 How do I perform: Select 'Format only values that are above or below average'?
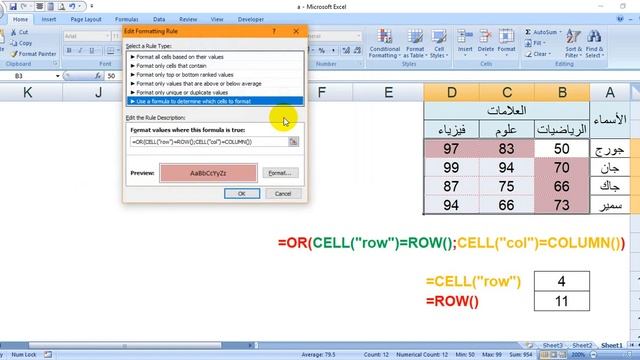[215, 84]
